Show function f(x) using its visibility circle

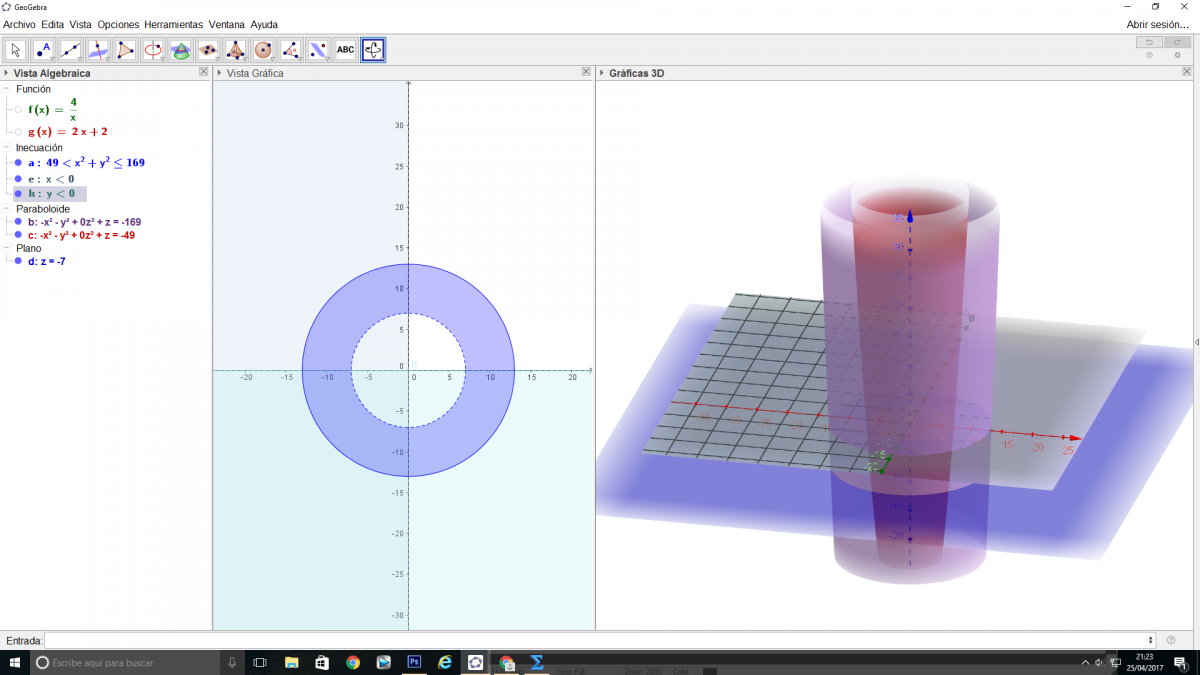pos(18,110)
